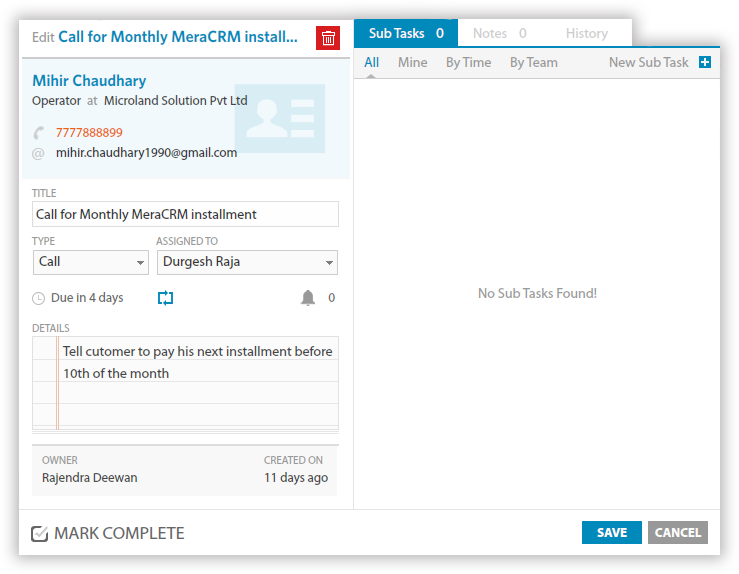Image resolution: width=739 pixels, height=574 pixels.
Task: Open the Type dropdown showing Call
Action: pyautogui.click(x=91, y=262)
